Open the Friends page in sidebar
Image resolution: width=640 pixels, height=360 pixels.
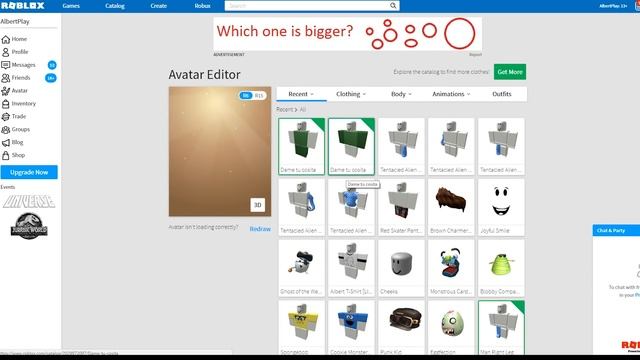coord(16,78)
